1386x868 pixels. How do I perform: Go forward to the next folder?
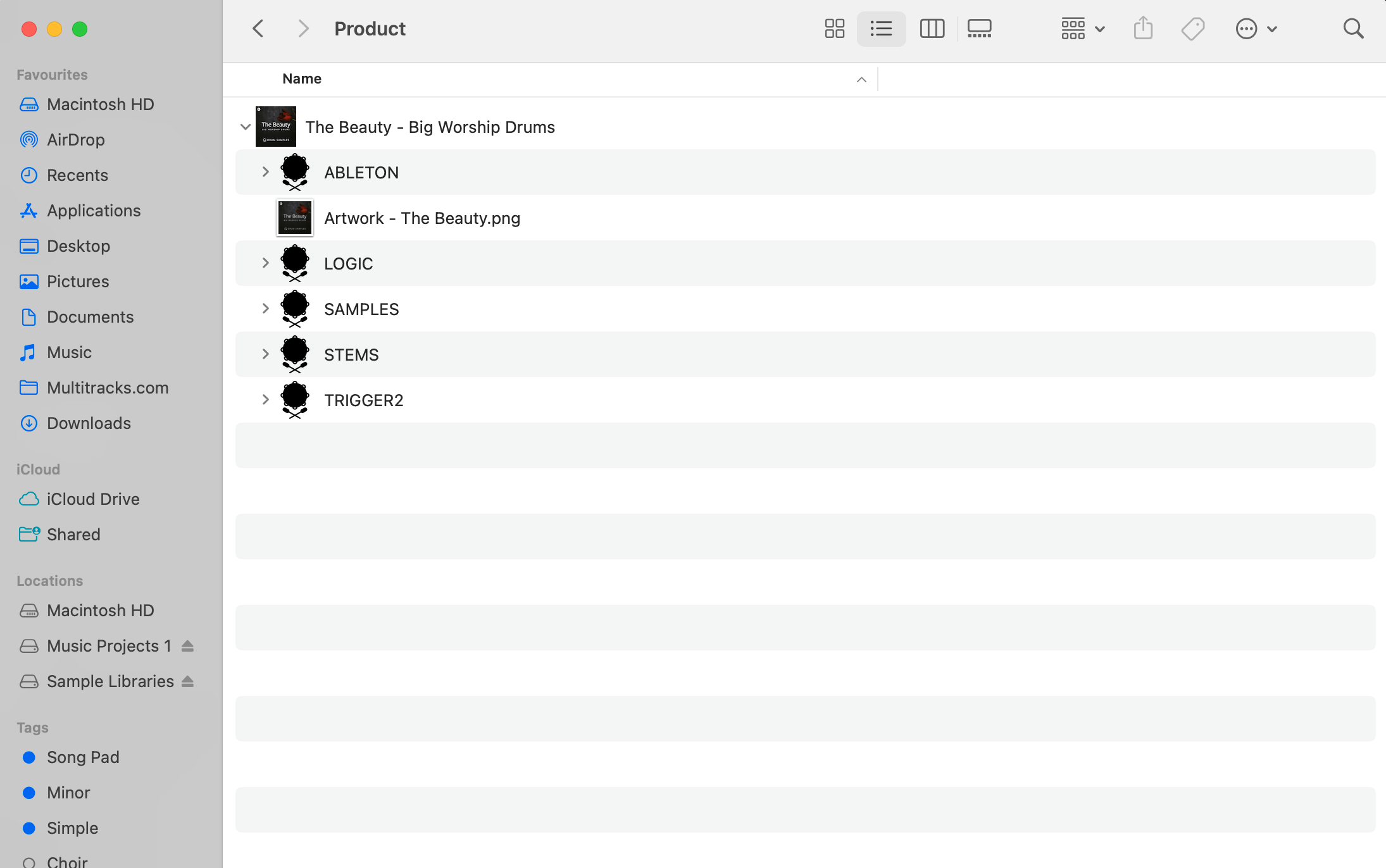(x=303, y=28)
